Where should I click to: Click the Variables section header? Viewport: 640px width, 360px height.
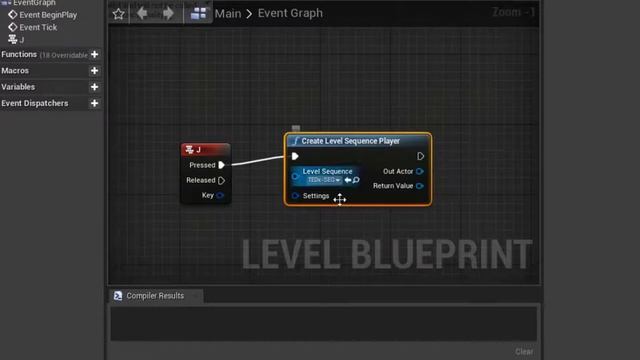tap(18, 87)
